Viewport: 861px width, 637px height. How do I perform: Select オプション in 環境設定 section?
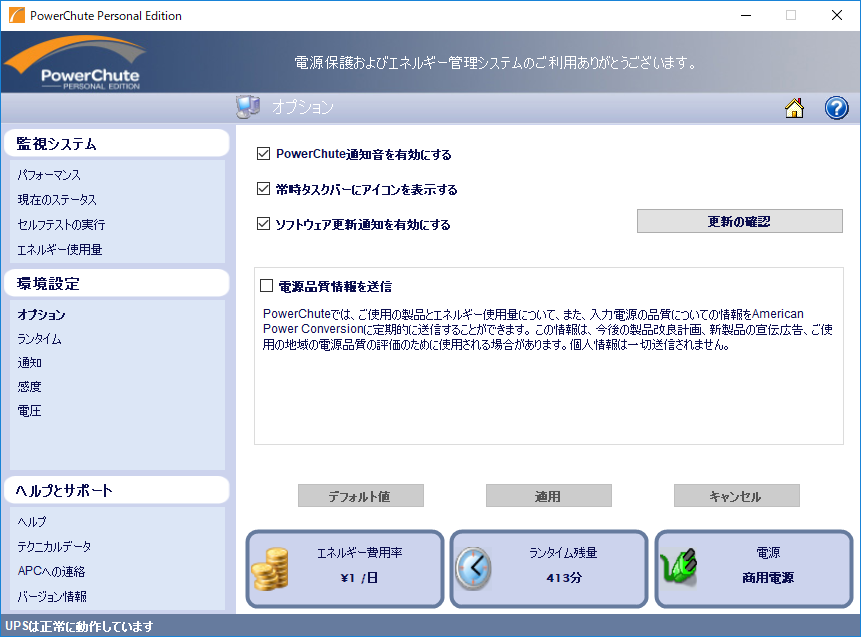41,315
